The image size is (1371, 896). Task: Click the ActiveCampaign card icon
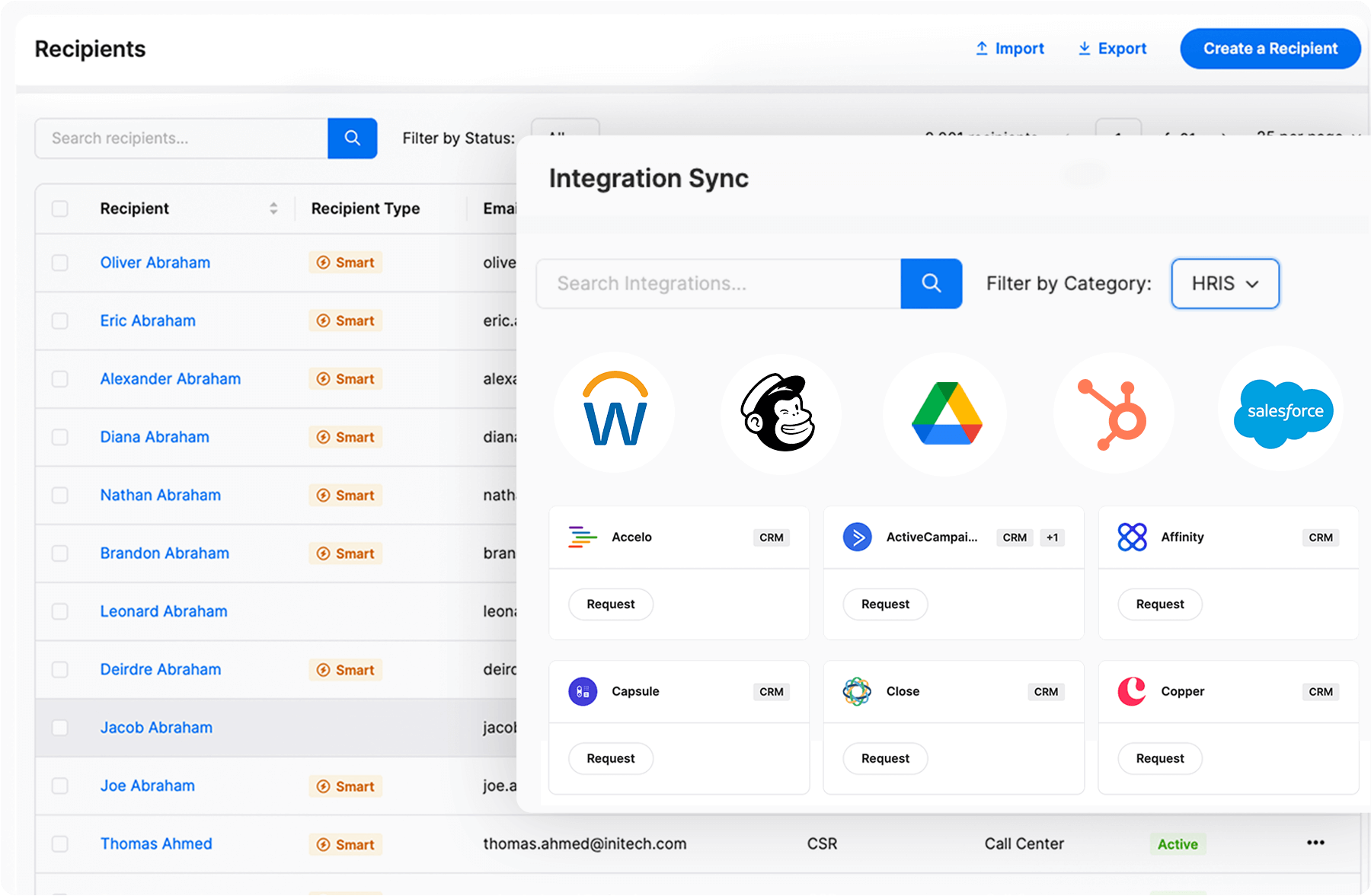point(858,537)
